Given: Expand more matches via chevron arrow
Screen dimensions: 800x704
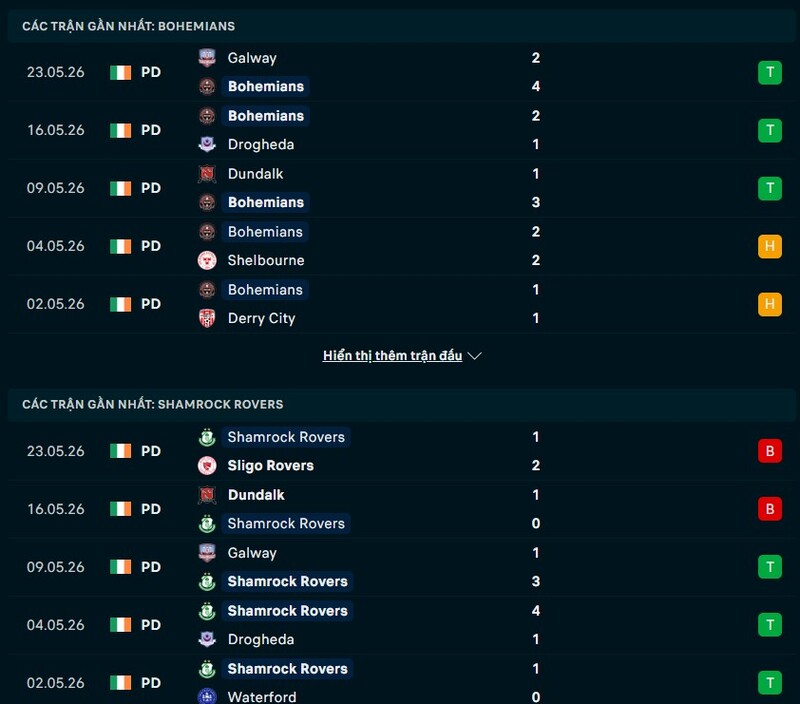Looking at the screenshot, I should 474,356.
